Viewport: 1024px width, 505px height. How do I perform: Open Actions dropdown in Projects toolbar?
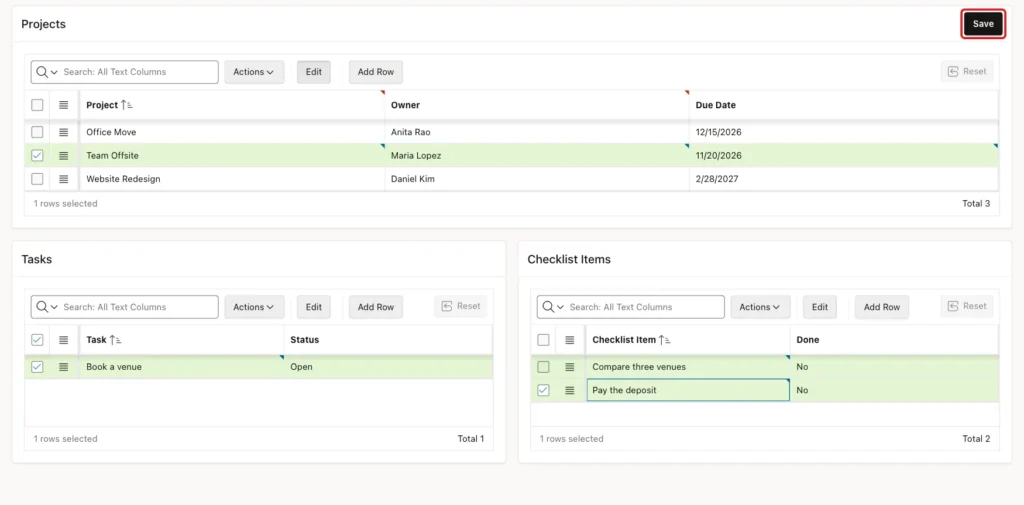pos(254,72)
